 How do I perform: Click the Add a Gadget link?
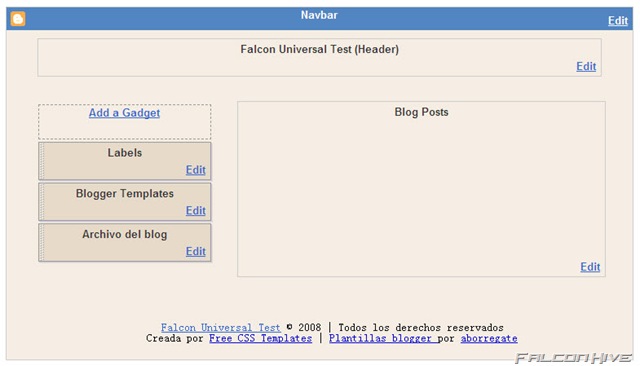point(124,113)
